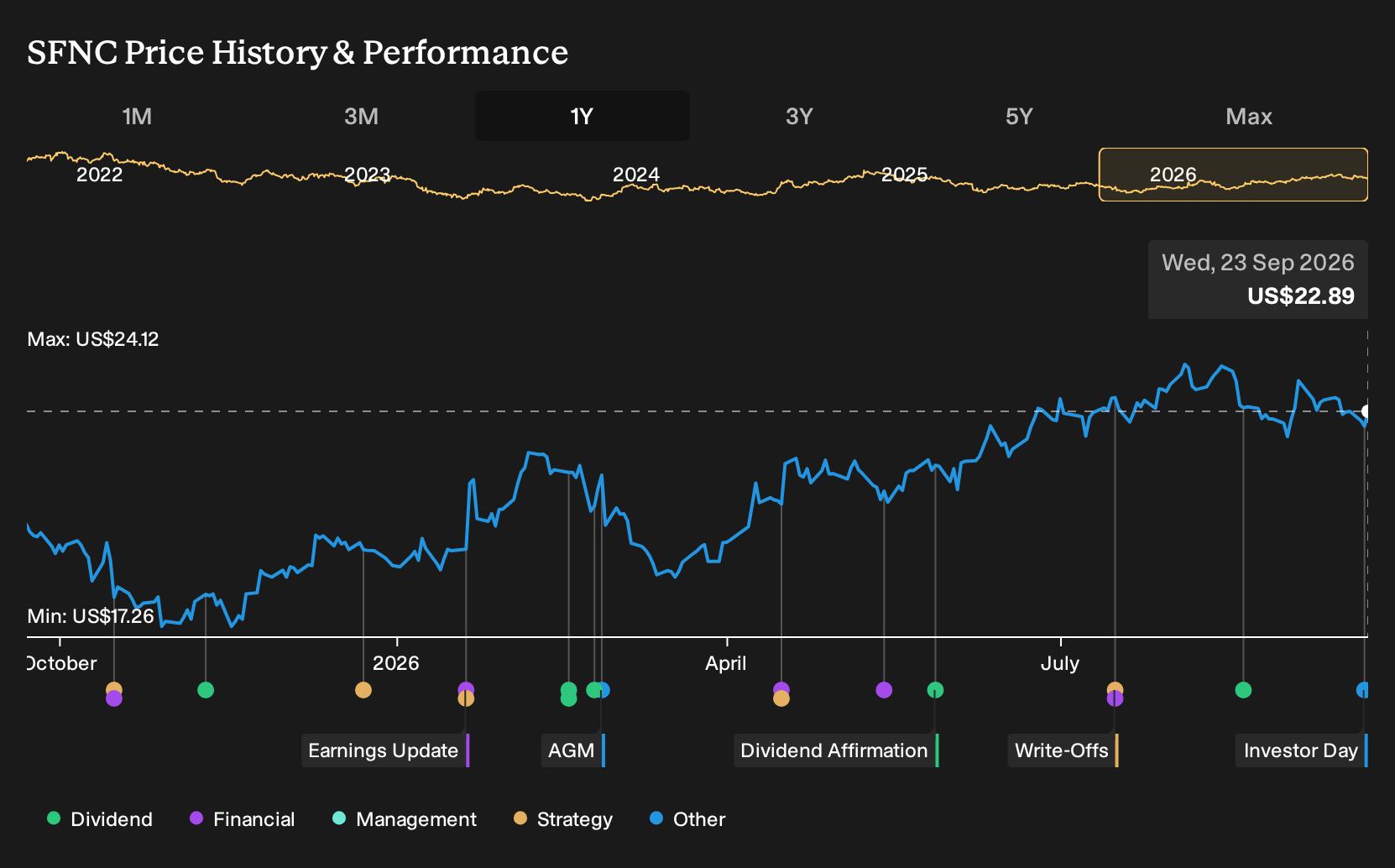This screenshot has height=868, width=1395.
Task: Click the purple marker below orange near October
Action: click(x=114, y=698)
